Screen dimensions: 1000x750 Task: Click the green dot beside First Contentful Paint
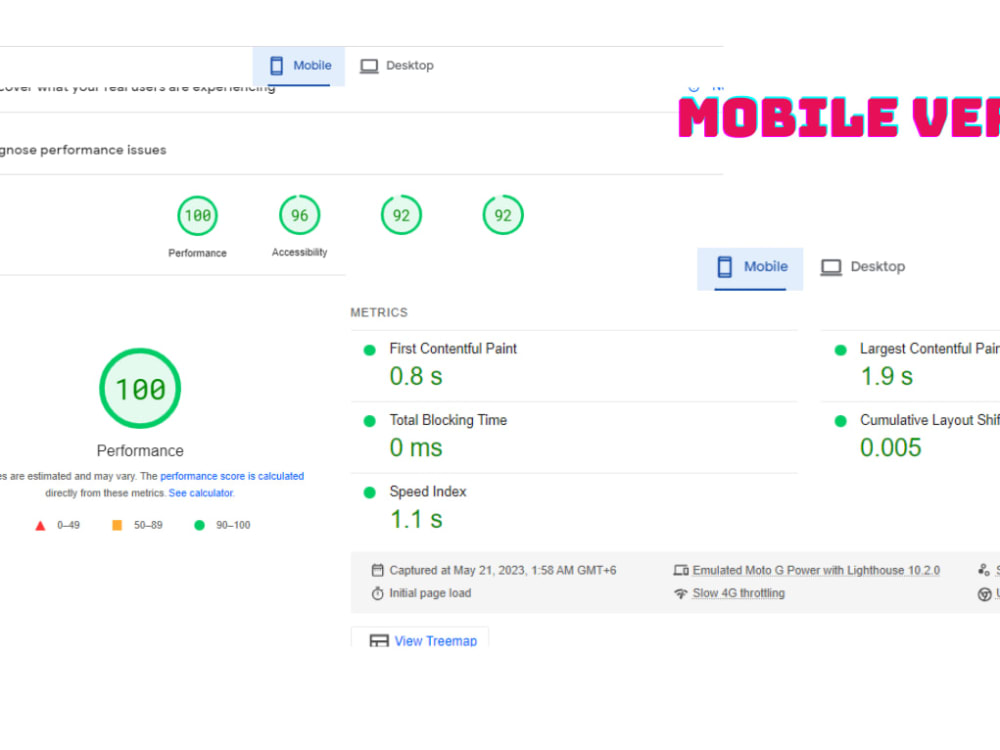click(x=369, y=350)
